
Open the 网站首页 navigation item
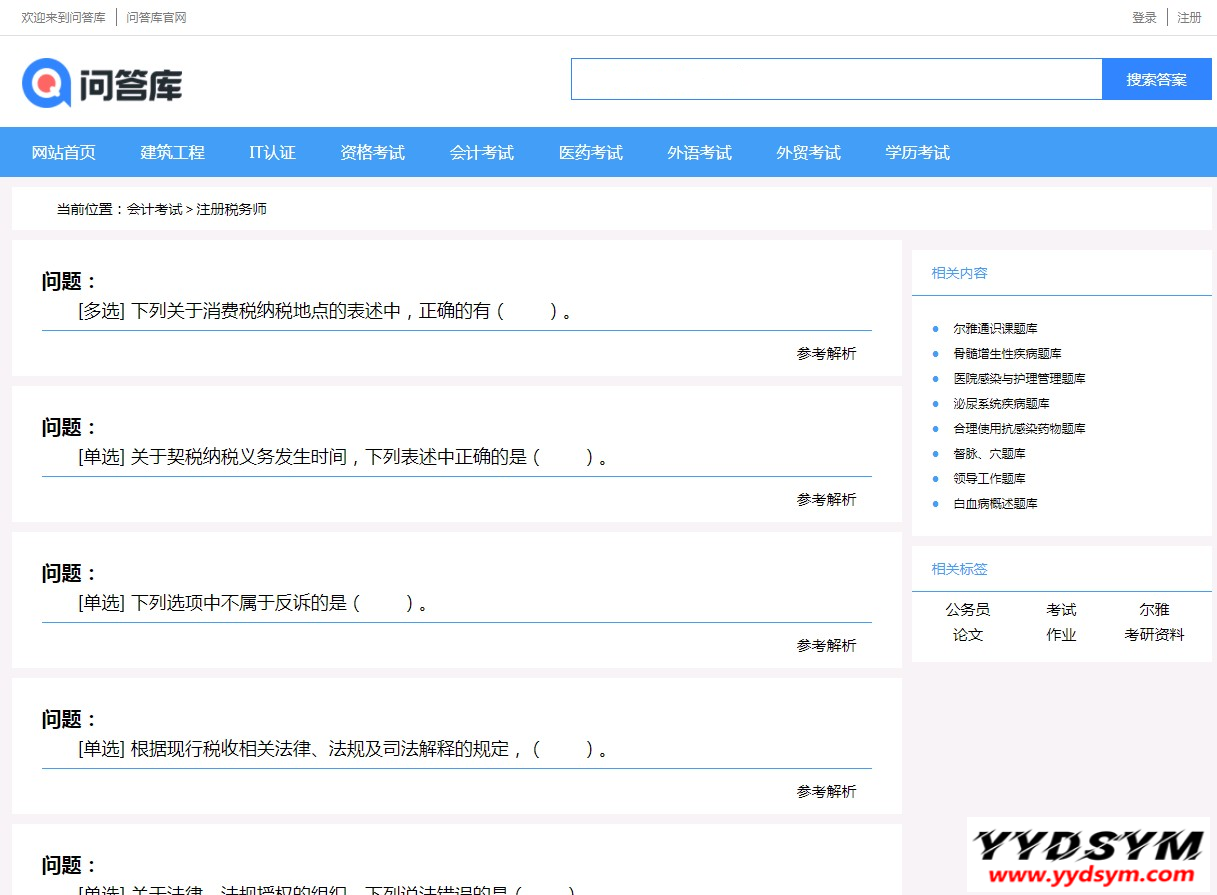pyautogui.click(x=64, y=153)
